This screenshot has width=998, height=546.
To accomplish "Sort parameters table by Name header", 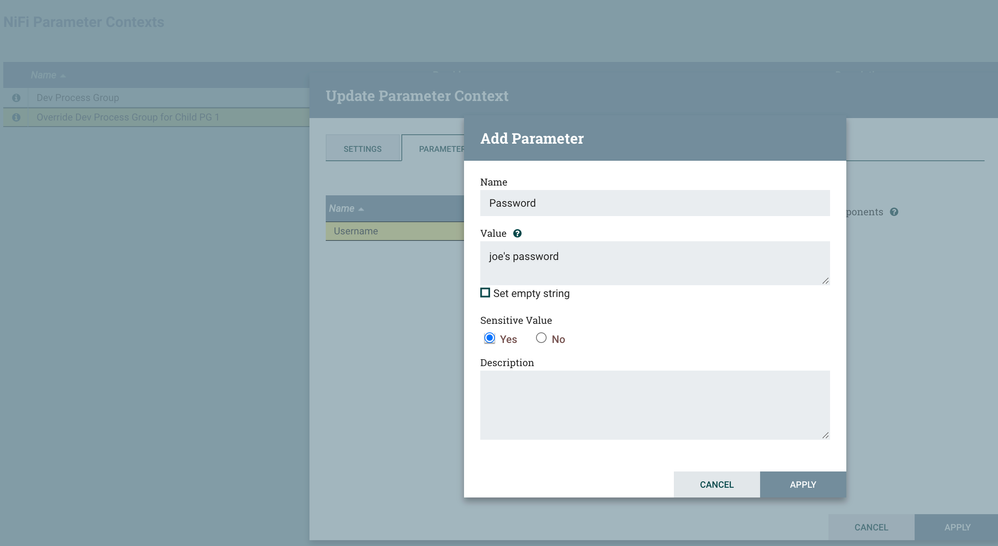I will [x=346, y=208].
